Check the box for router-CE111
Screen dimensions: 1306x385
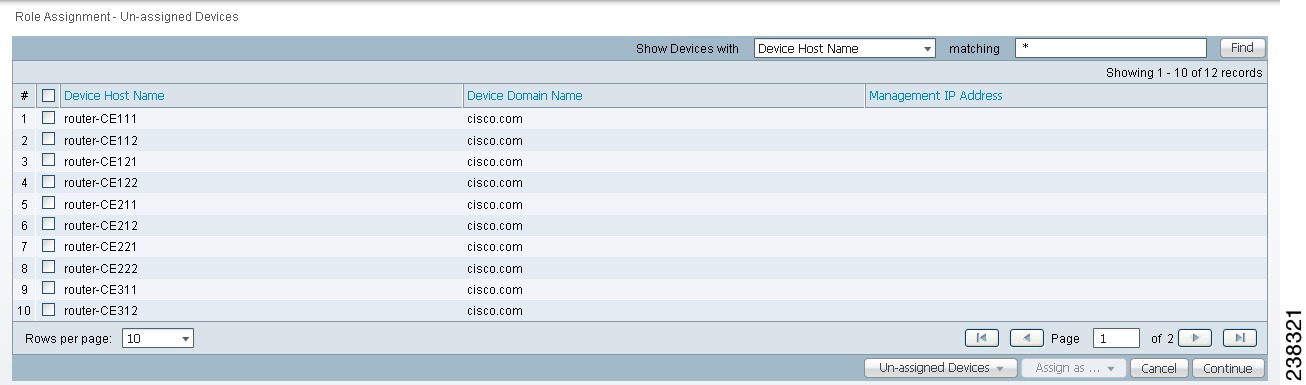(x=48, y=118)
